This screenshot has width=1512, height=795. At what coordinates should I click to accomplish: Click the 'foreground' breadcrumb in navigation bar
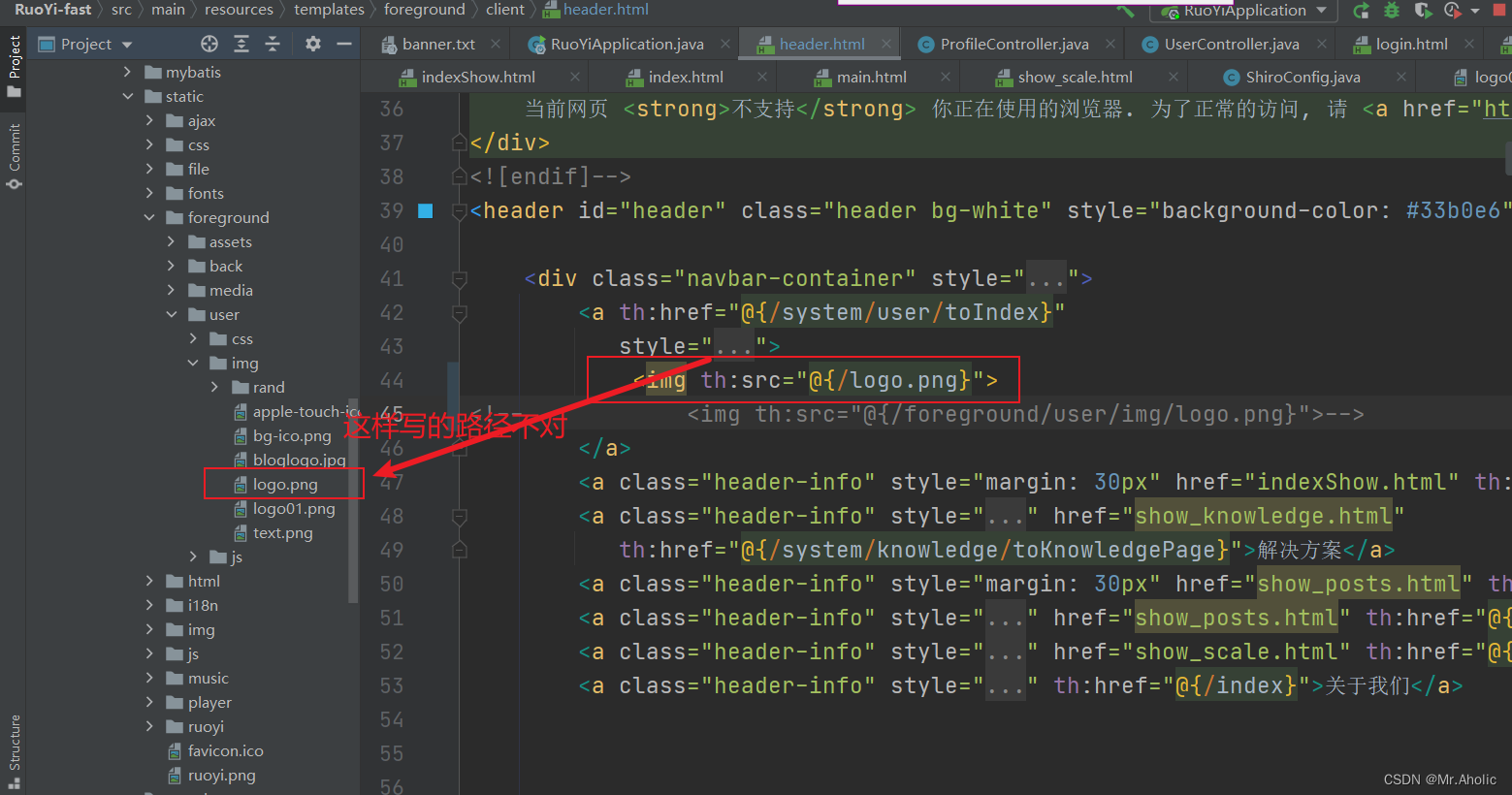425,10
